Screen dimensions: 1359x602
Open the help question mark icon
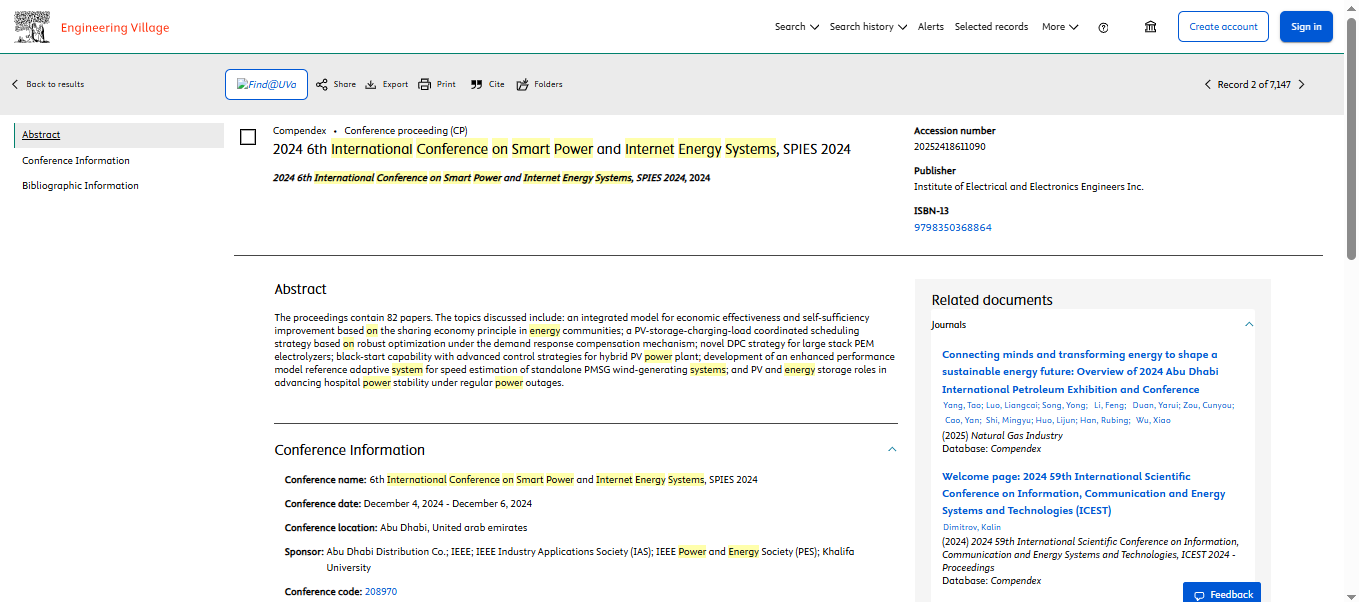pyautogui.click(x=1103, y=28)
